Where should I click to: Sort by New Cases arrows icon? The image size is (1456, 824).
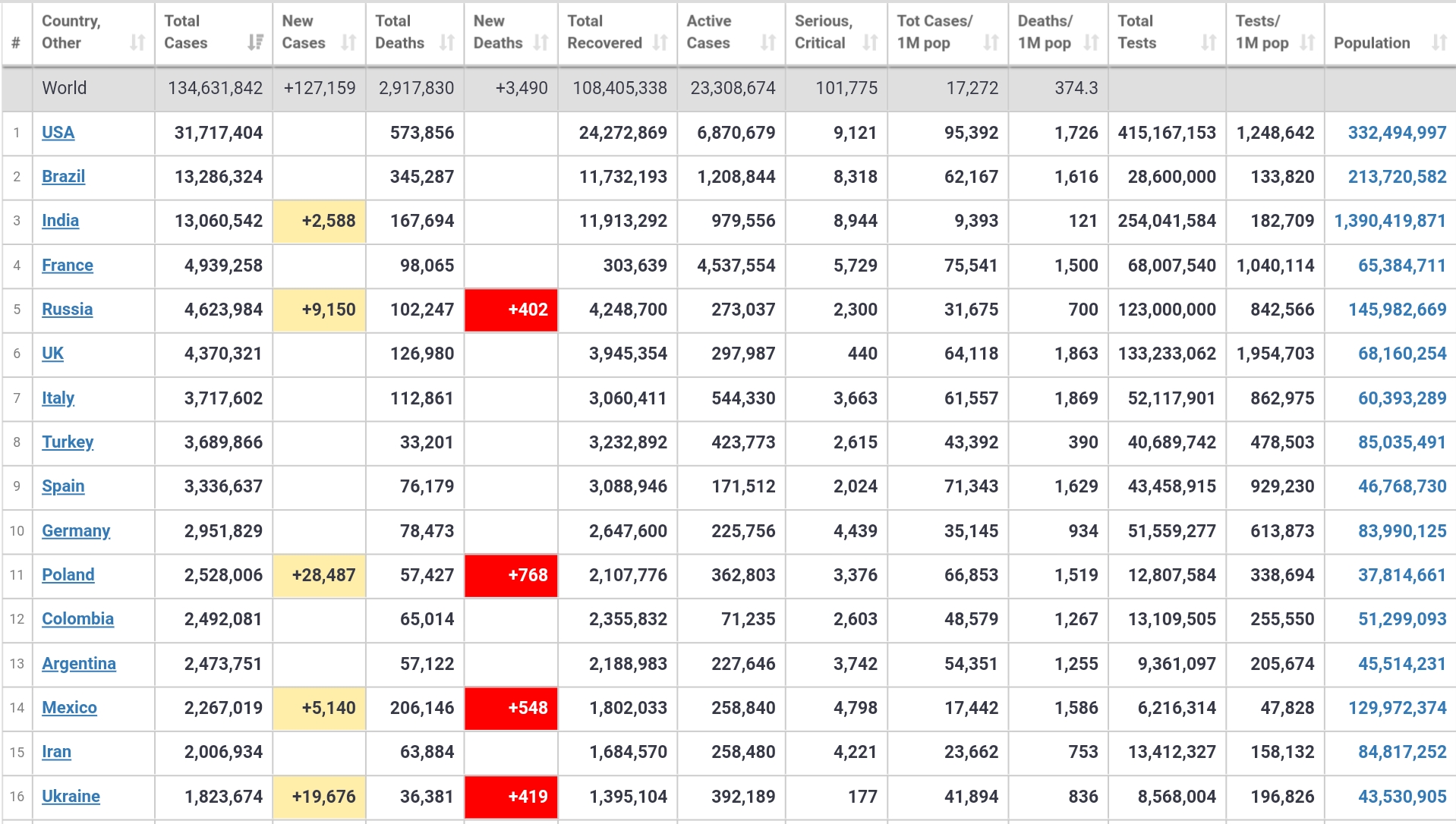348,42
